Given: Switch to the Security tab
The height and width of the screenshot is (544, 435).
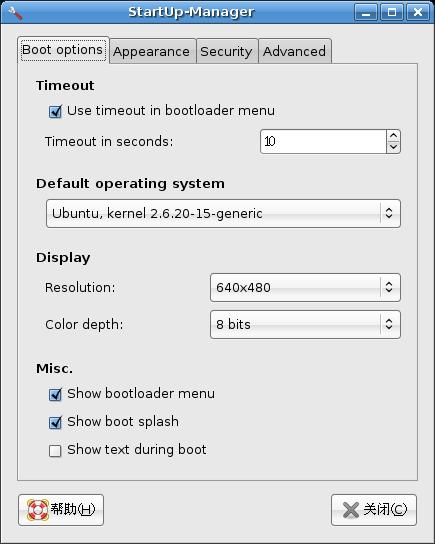Looking at the screenshot, I should tap(227, 51).
